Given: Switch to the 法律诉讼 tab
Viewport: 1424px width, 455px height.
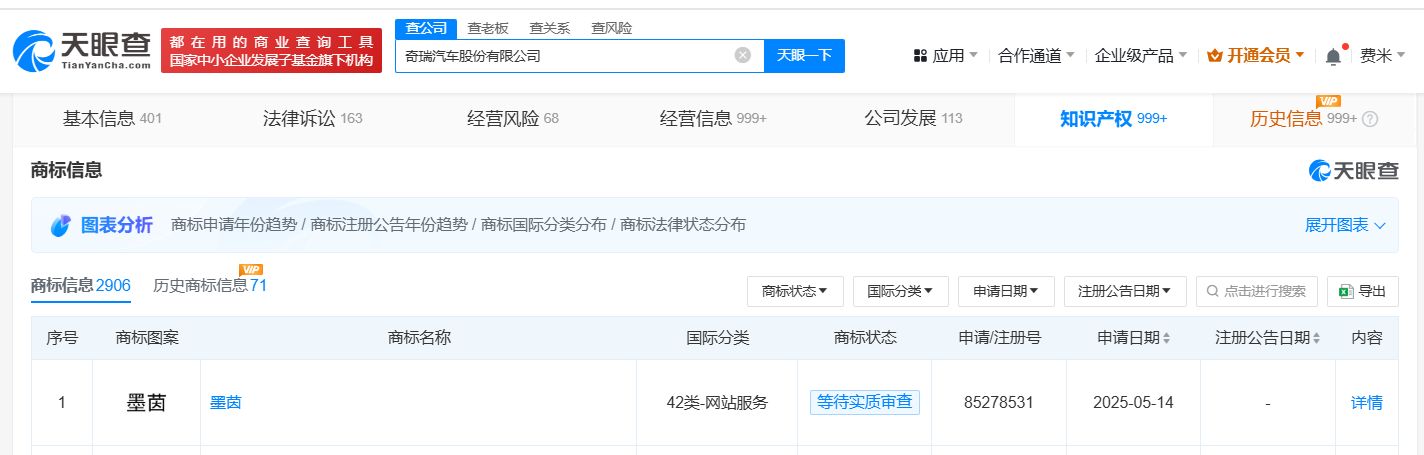Looking at the screenshot, I should click(x=312, y=119).
